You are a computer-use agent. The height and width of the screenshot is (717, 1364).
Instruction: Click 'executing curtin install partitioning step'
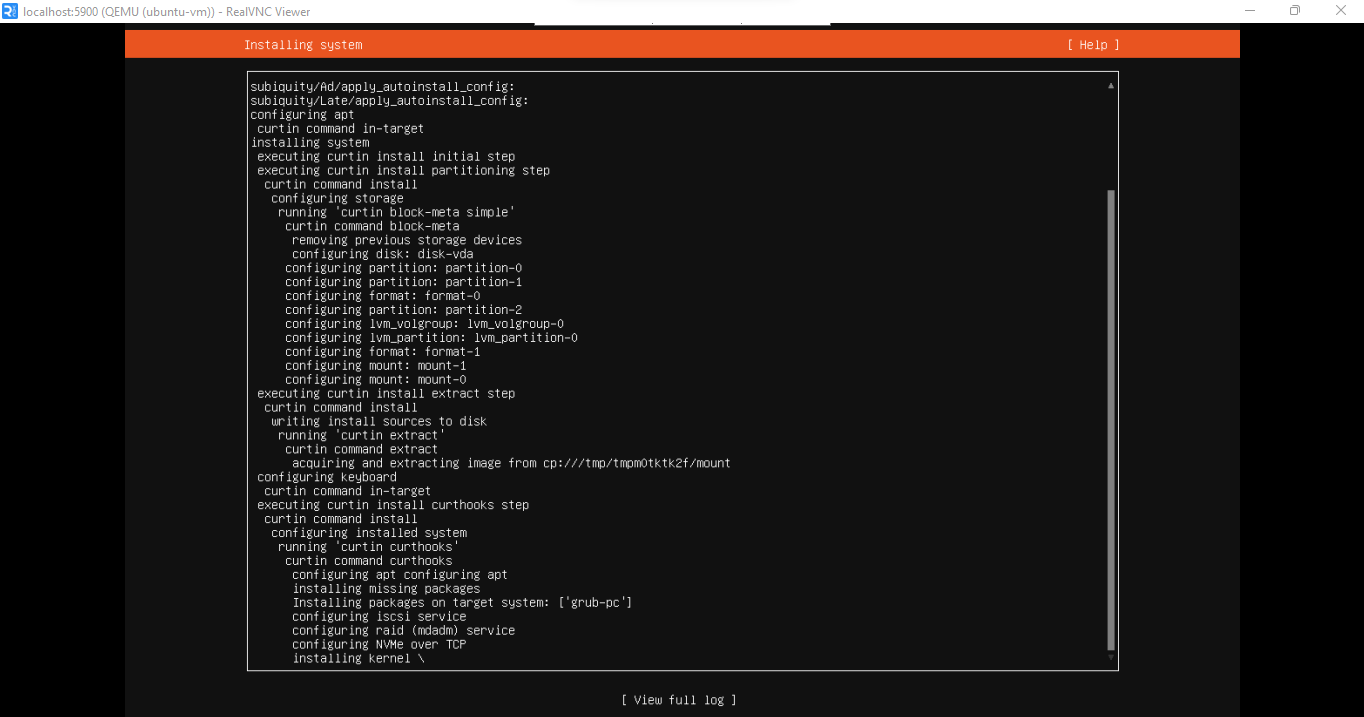pos(403,171)
